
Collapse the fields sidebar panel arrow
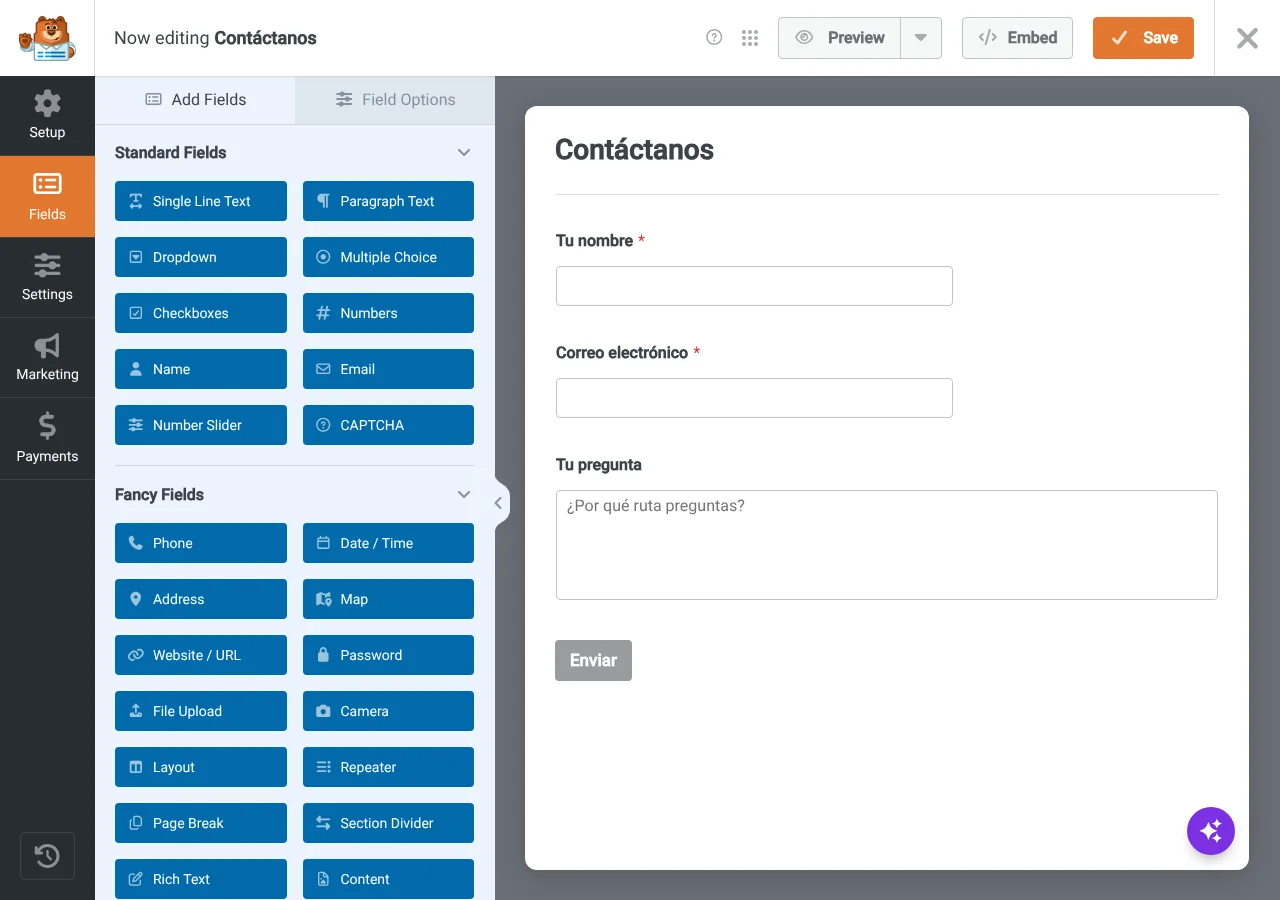coord(498,503)
